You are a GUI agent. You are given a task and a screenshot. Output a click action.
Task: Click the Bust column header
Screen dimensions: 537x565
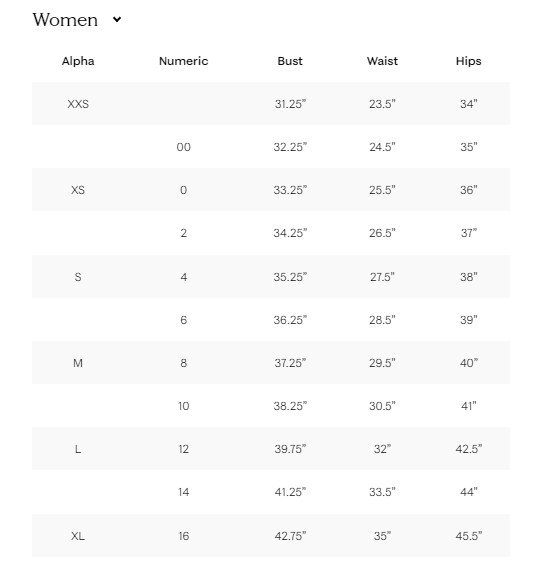pyautogui.click(x=290, y=61)
